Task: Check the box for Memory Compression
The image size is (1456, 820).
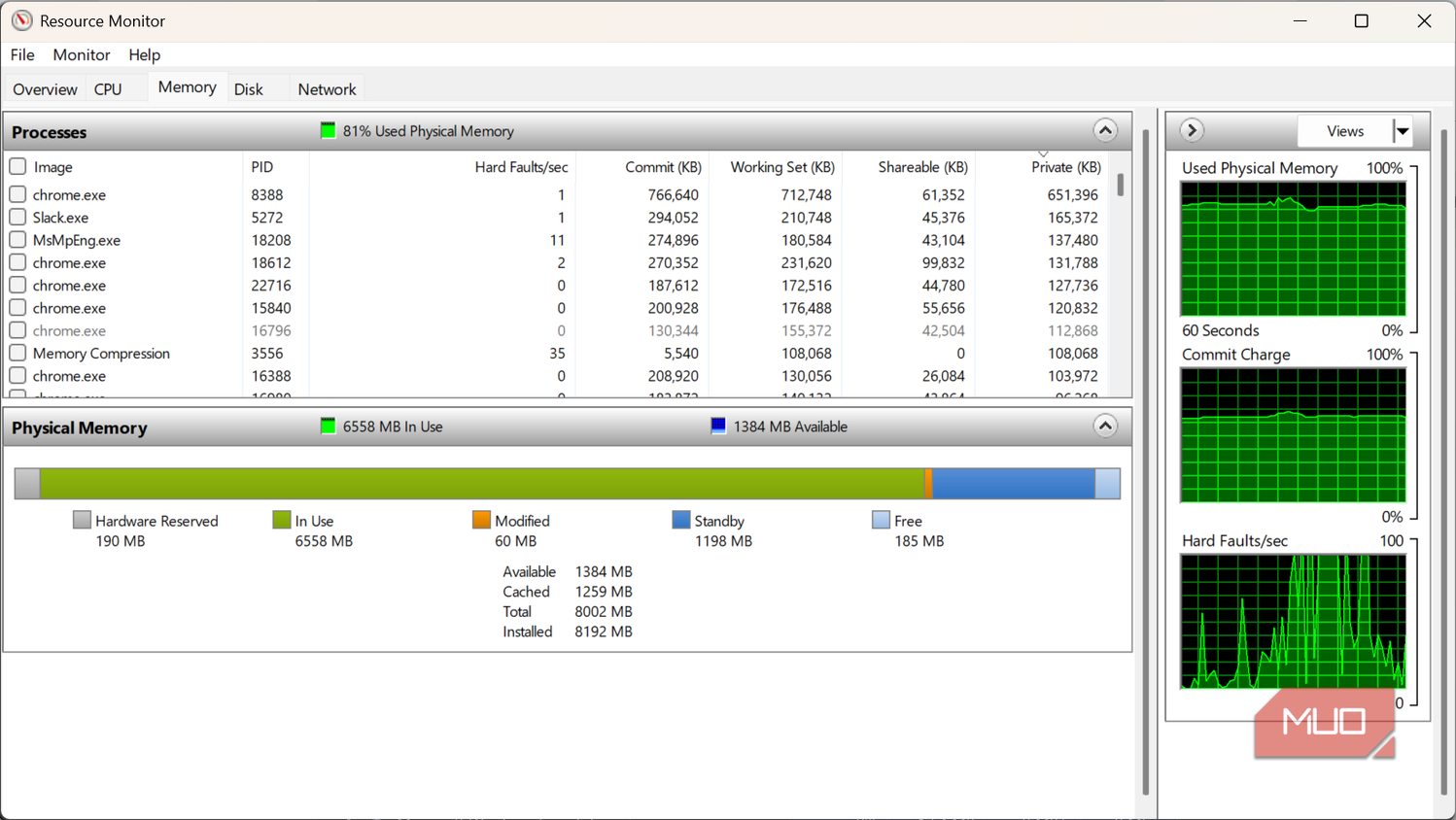Action: click(x=17, y=353)
